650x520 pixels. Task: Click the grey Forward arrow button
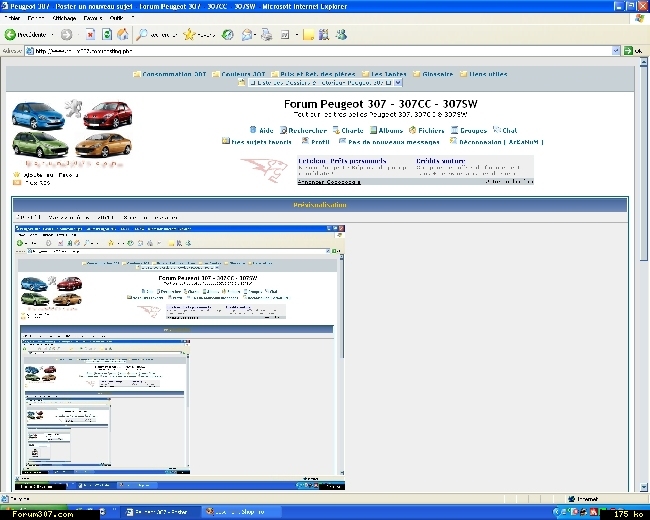point(66,35)
